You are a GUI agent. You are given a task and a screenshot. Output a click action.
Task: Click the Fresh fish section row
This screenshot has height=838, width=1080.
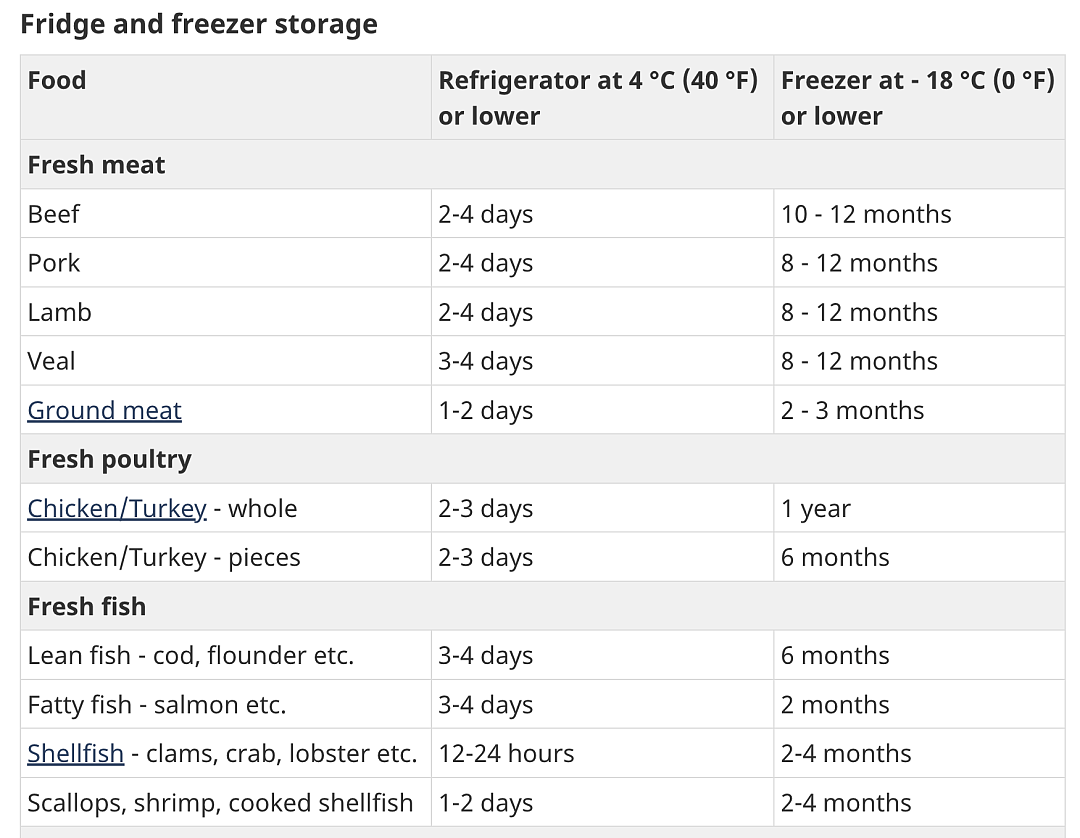click(543, 607)
